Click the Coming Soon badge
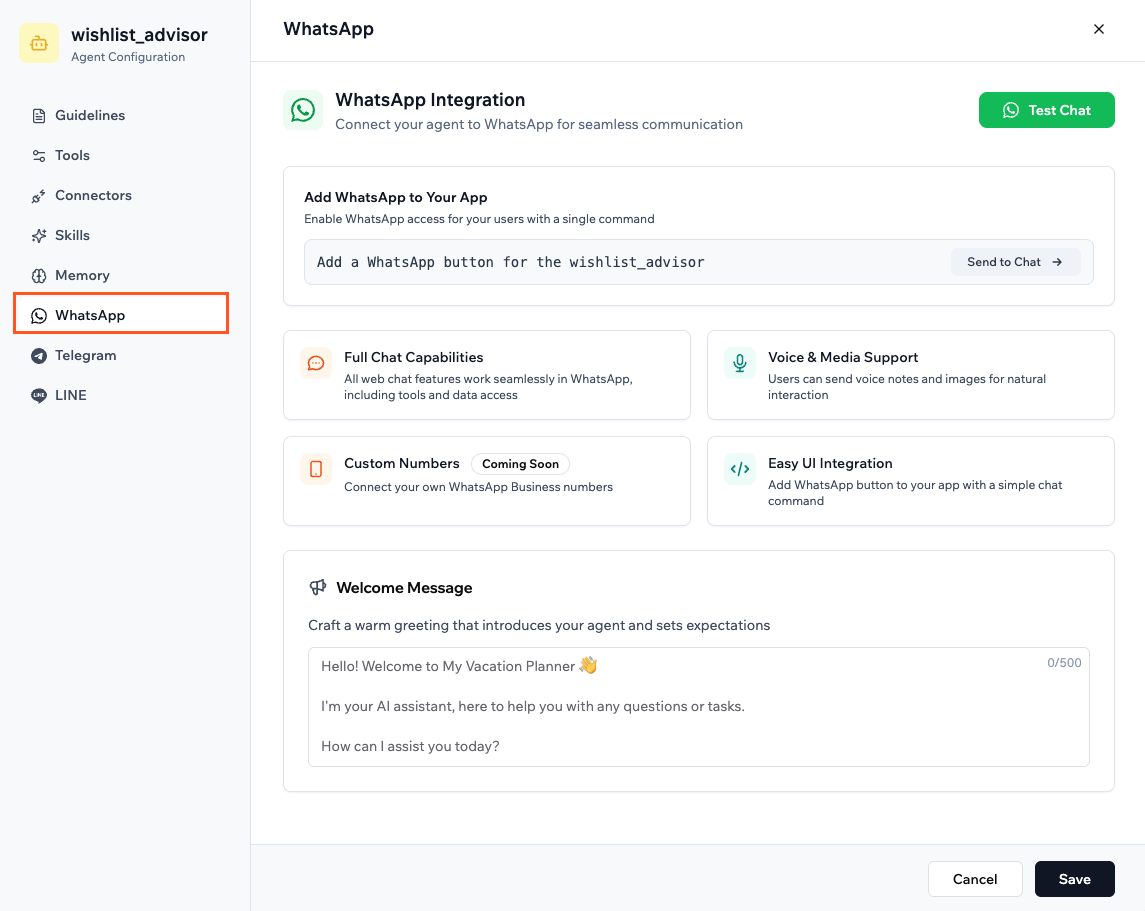Image resolution: width=1145 pixels, height=911 pixels. pos(520,464)
